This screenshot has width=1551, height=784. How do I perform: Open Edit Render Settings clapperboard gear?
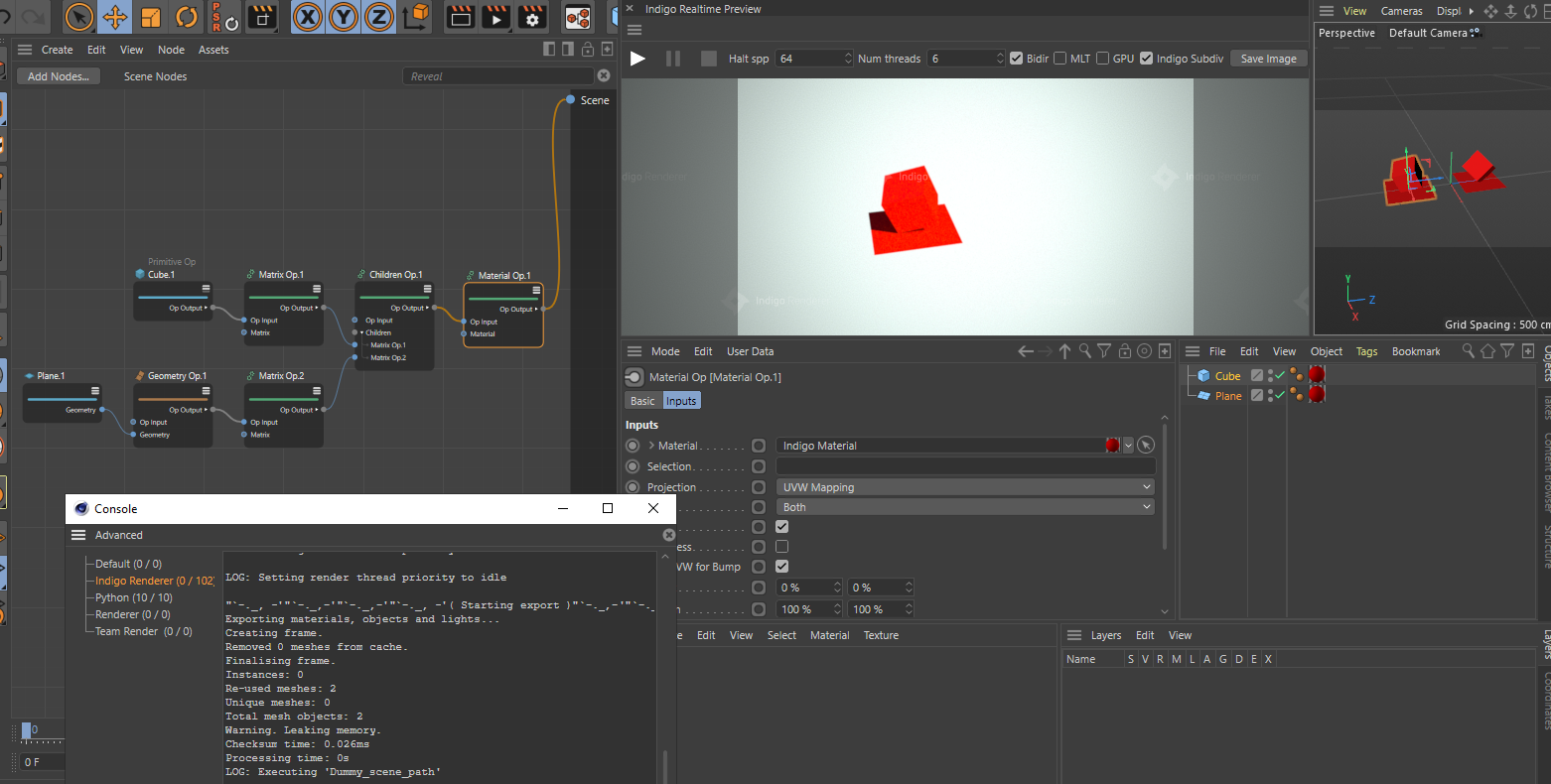[532, 17]
